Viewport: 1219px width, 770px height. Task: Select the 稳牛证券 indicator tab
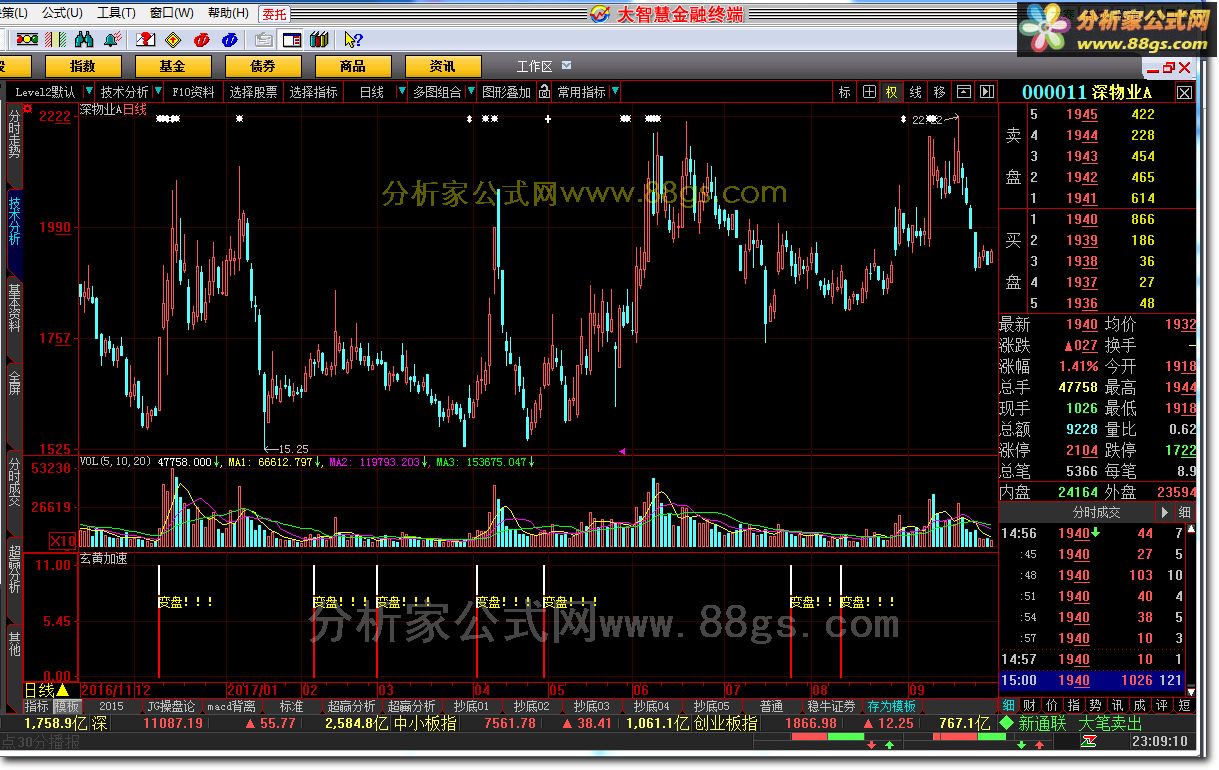[x=830, y=706]
